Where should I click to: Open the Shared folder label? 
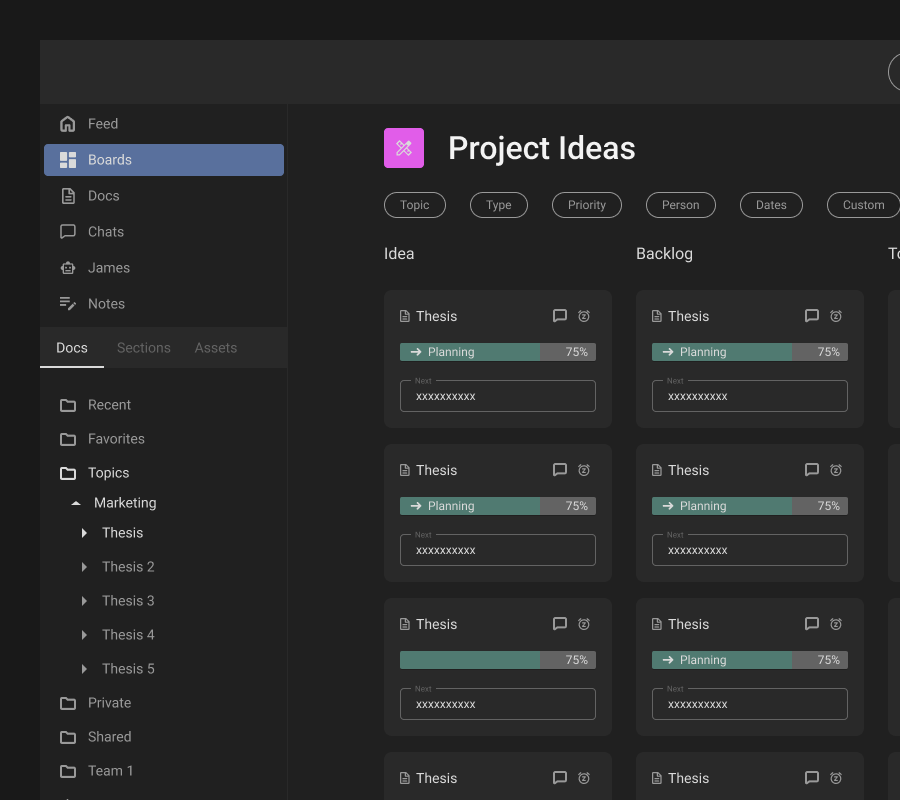pos(110,737)
